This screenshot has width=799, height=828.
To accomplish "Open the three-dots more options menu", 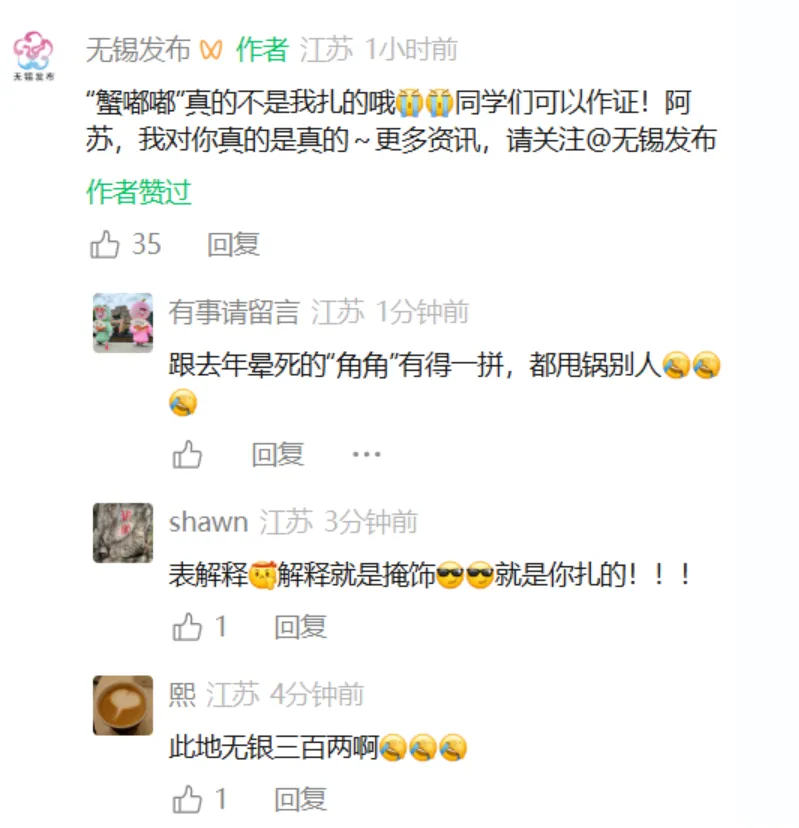I will pyautogui.click(x=366, y=454).
